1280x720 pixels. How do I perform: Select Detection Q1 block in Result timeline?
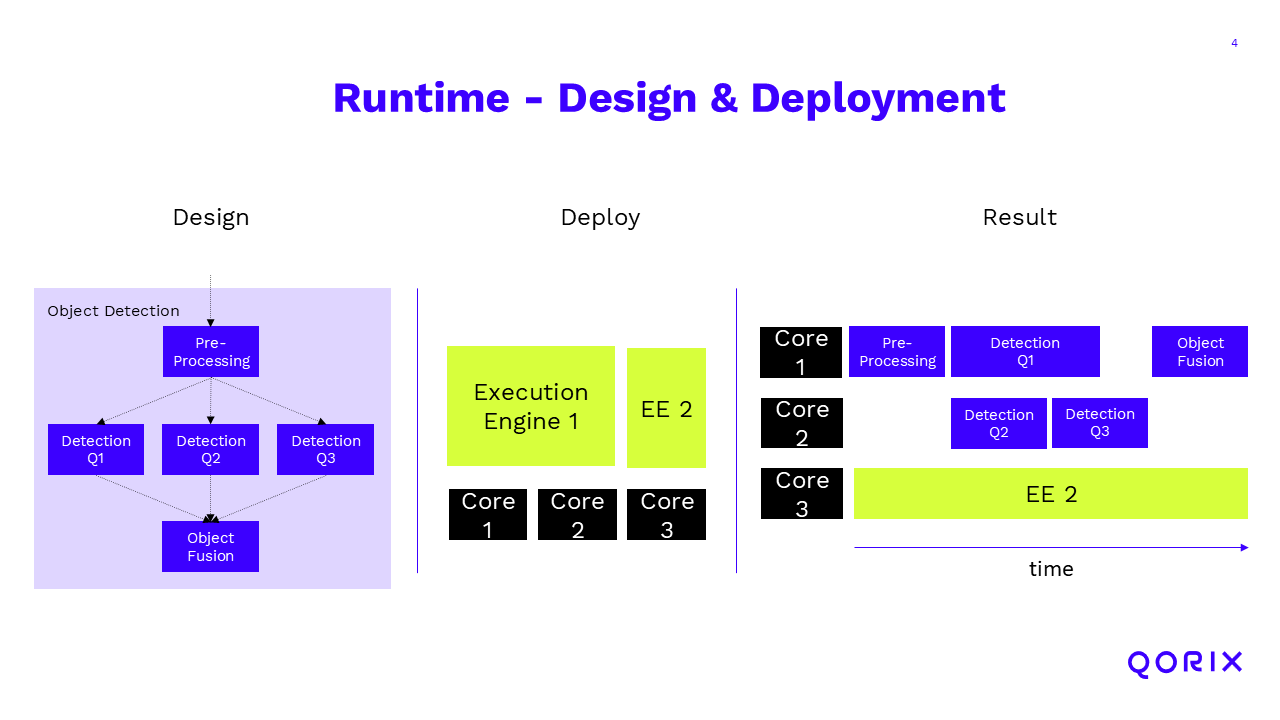[x=1025, y=352]
